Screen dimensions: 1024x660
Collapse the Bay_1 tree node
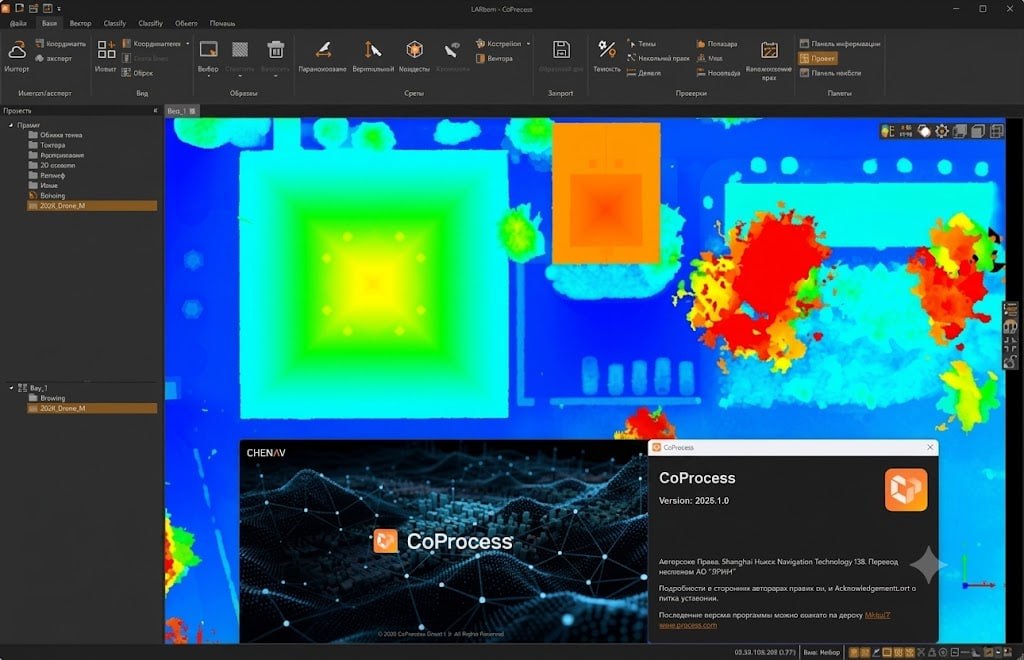(x=11, y=388)
